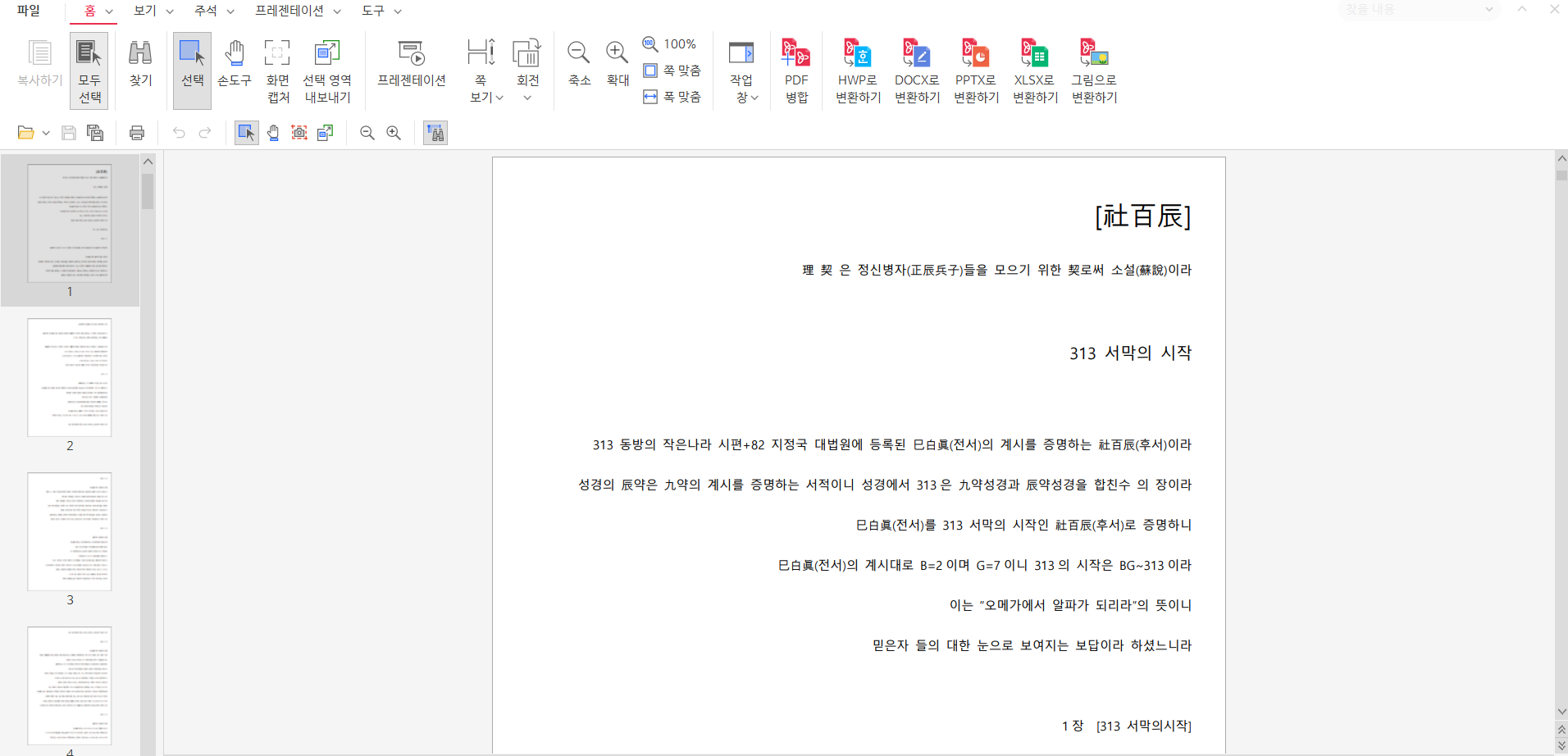Click the 모두 선택 select all button
The width and height of the screenshot is (1568, 756).
tap(89, 71)
